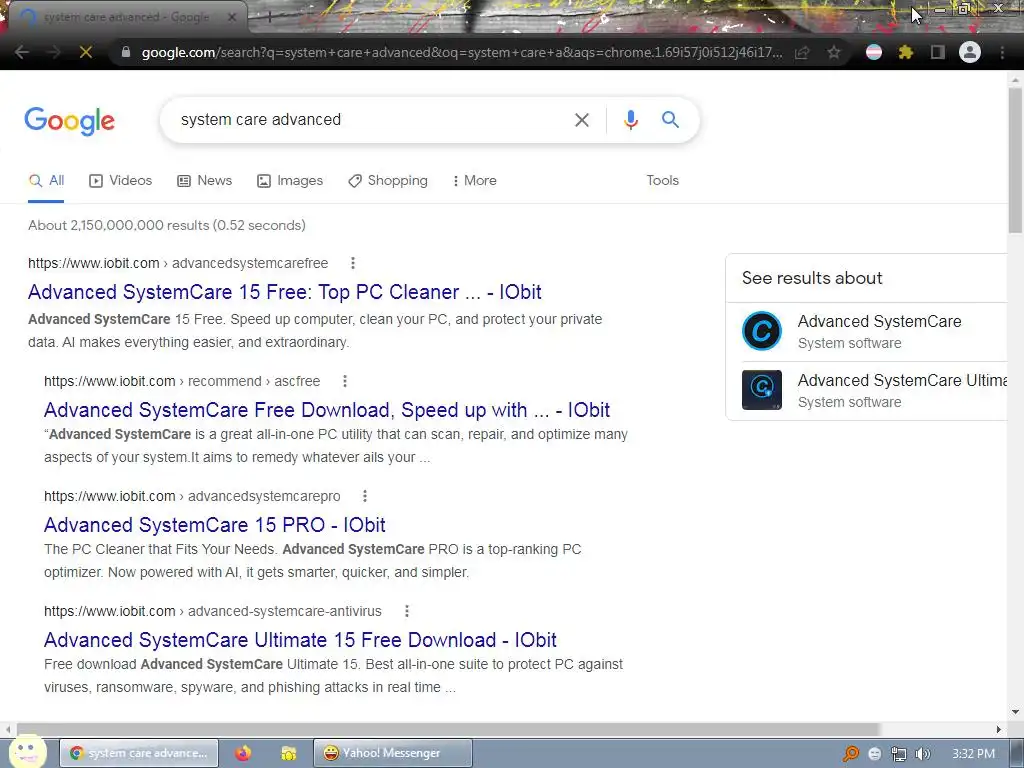Switch to Yahoo! Messenger taskbar window

(x=392, y=753)
